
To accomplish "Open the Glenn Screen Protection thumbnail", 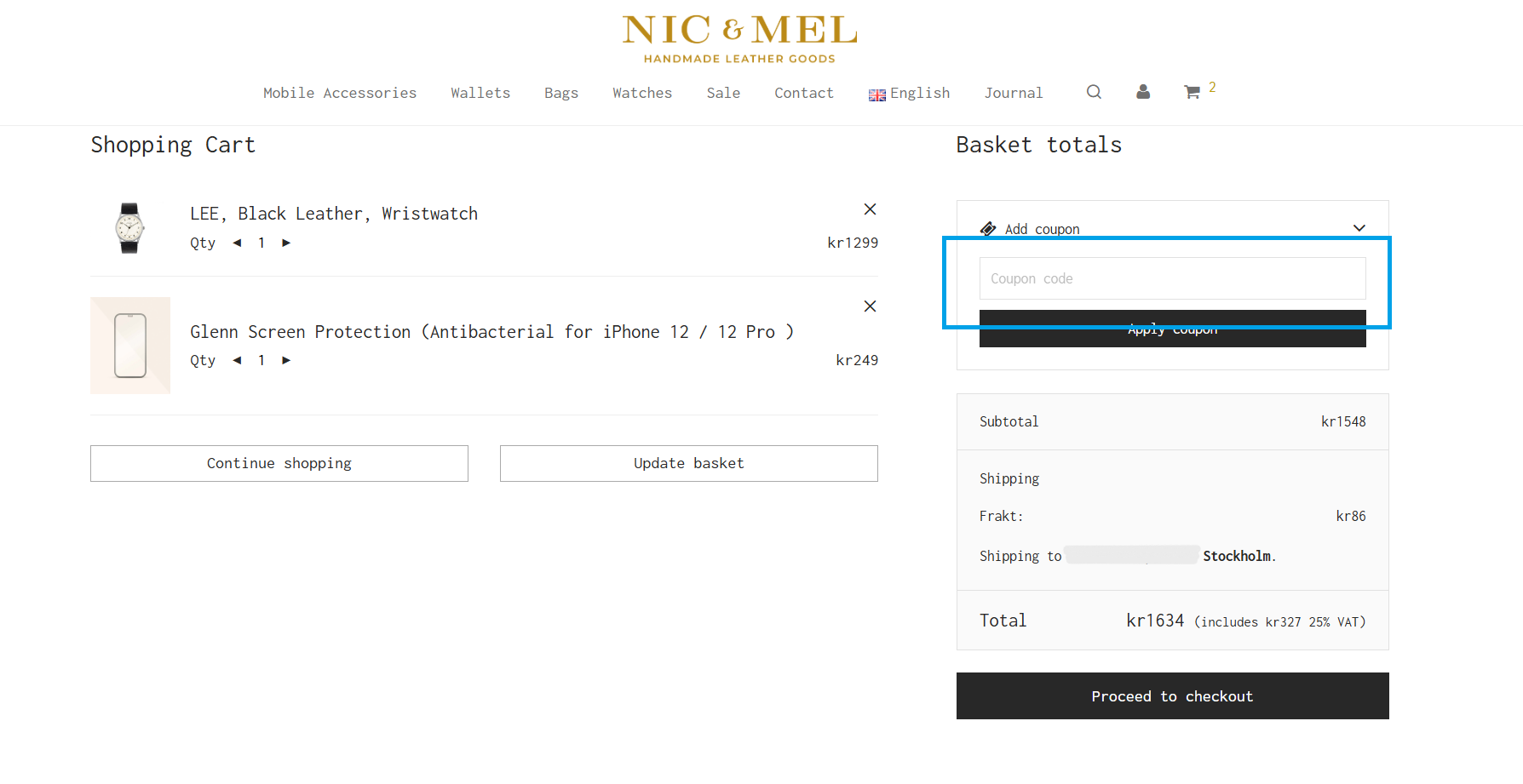I will coord(130,346).
